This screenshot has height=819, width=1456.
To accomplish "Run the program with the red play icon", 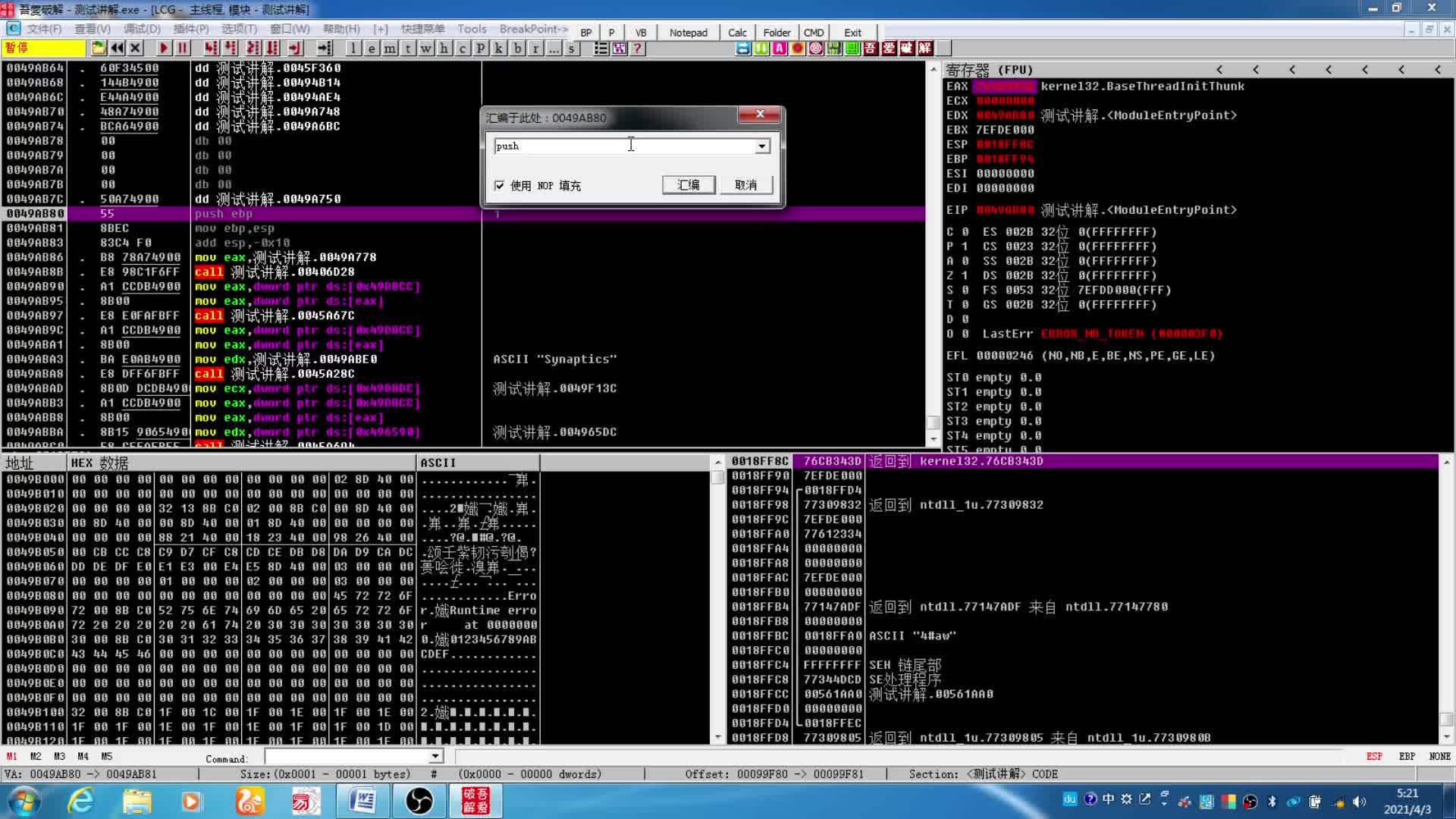I will (x=164, y=49).
